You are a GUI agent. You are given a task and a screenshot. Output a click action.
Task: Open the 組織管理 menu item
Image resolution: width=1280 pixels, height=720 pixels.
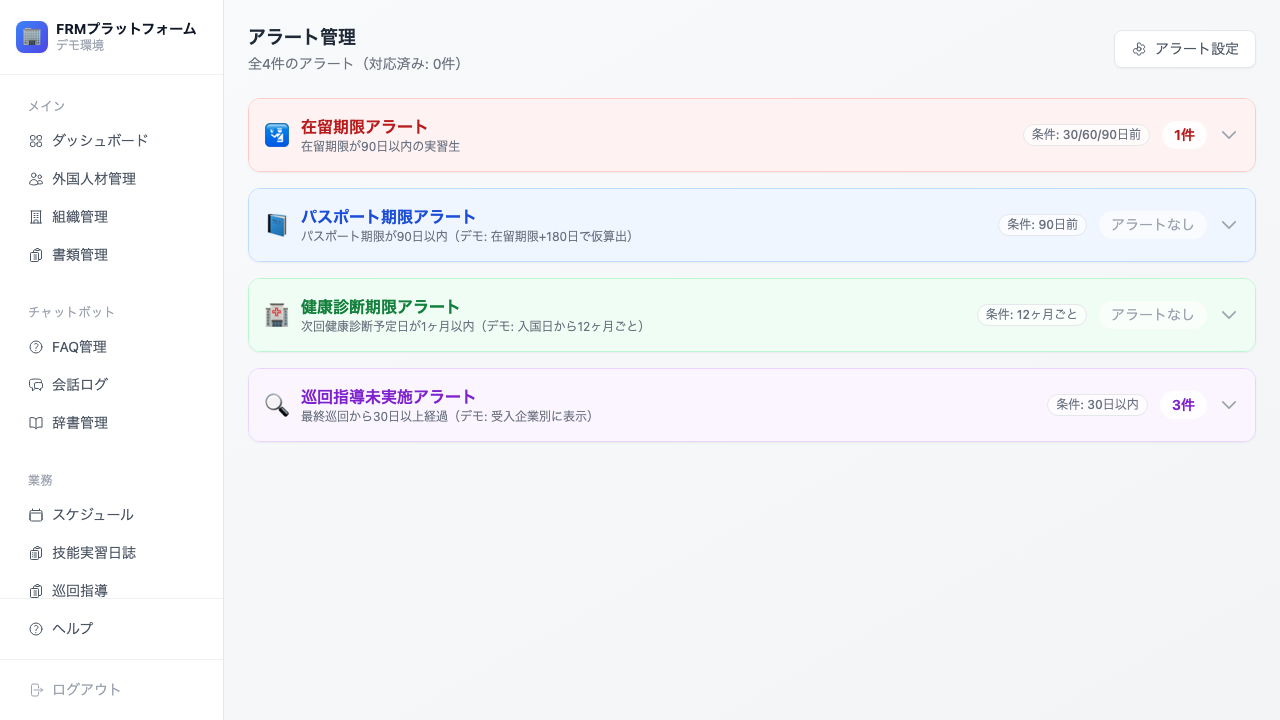point(112,217)
